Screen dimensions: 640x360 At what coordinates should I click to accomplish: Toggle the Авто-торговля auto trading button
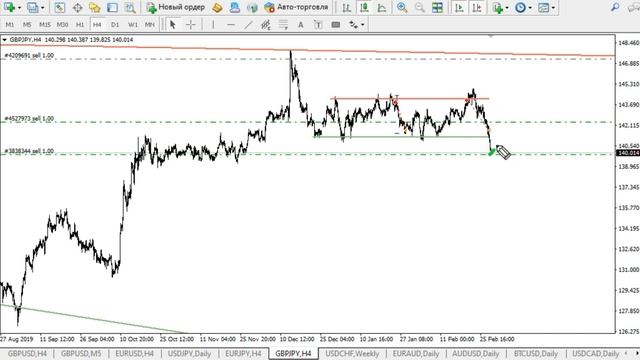coord(296,7)
